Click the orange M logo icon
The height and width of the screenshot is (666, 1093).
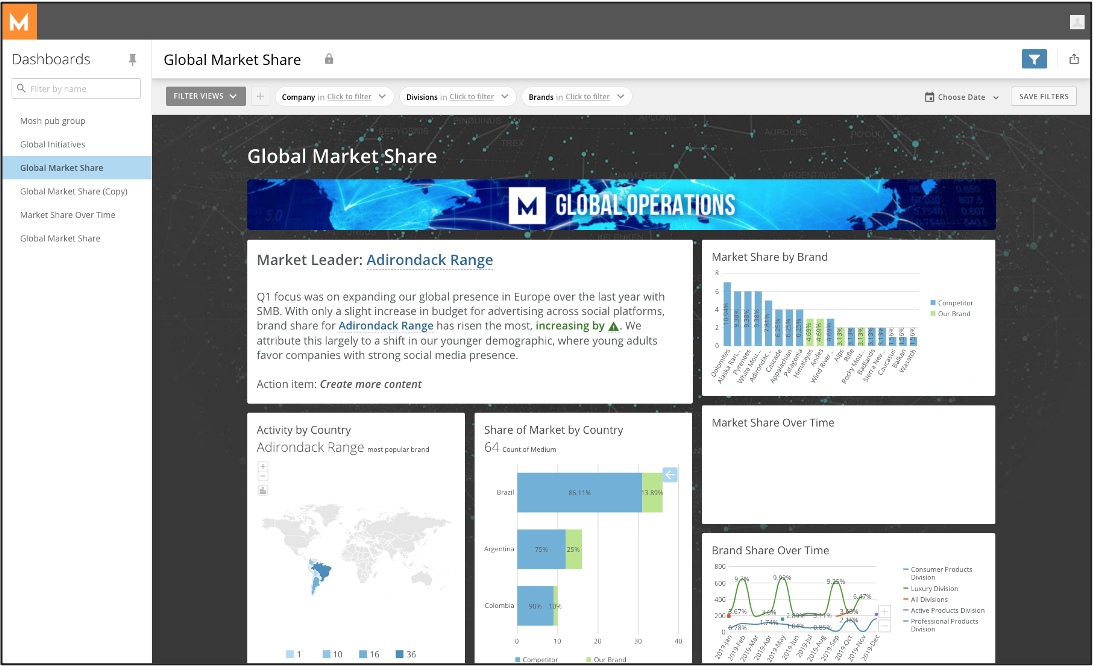point(20,22)
